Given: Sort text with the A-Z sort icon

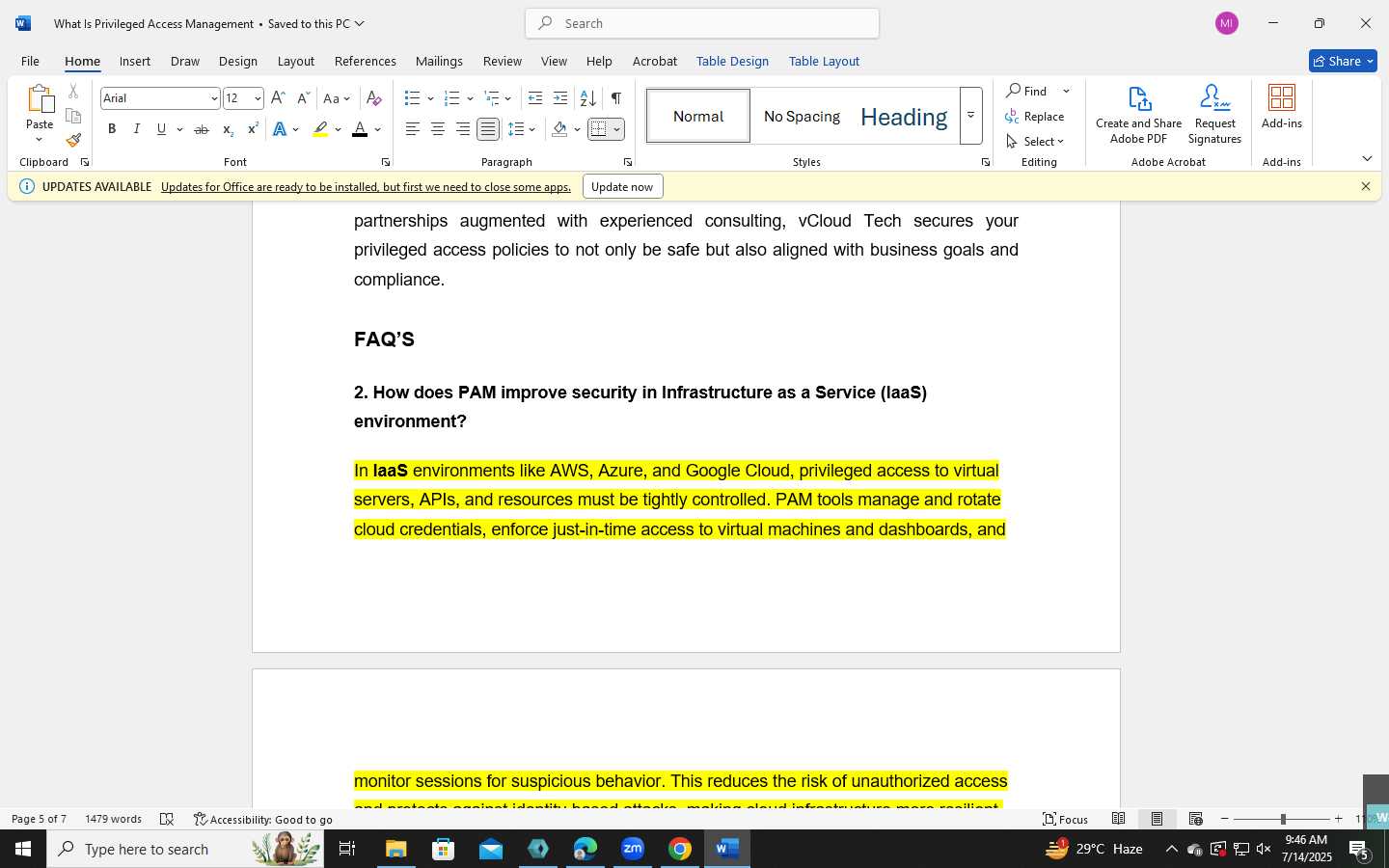Looking at the screenshot, I should click(x=587, y=98).
